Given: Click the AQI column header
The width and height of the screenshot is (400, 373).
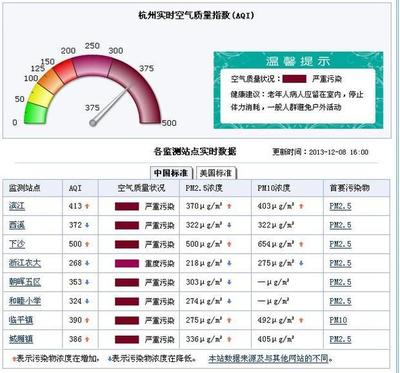Looking at the screenshot, I should (75, 188).
